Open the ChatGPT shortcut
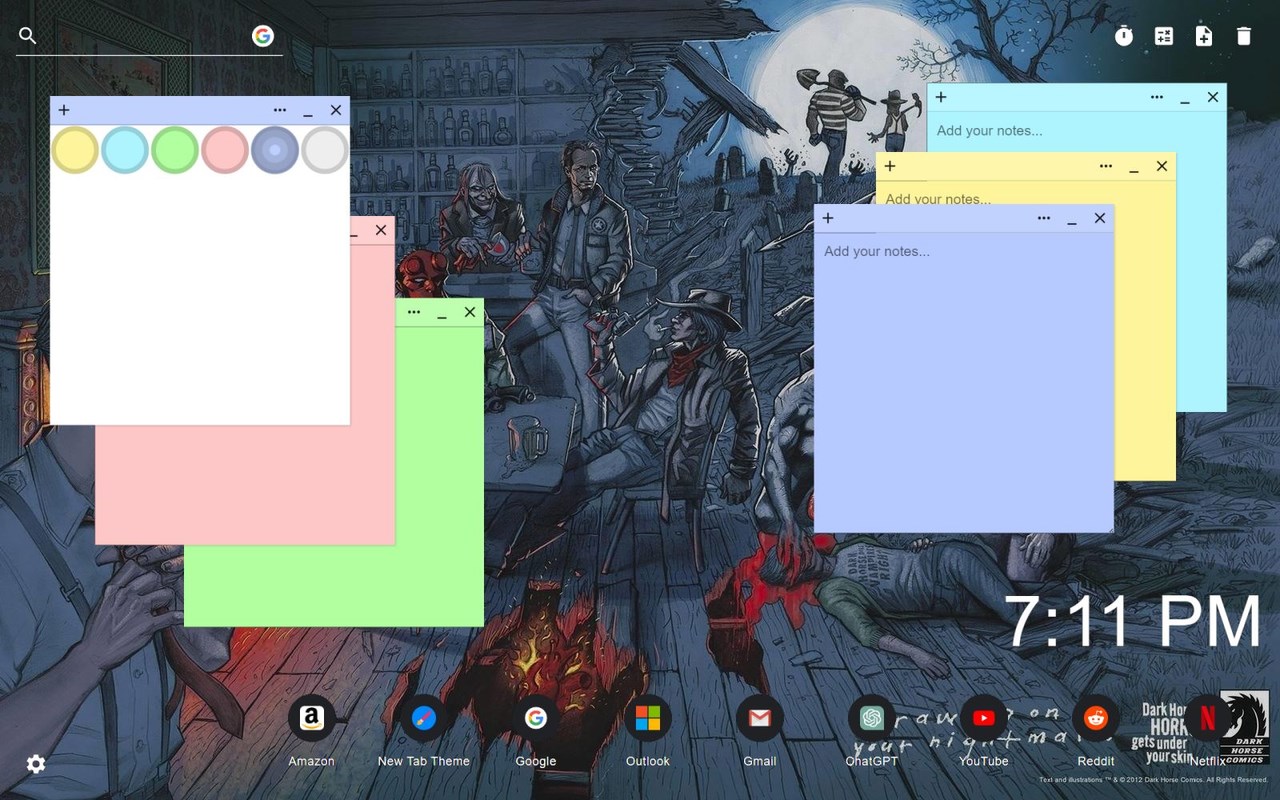Image resolution: width=1280 pixels, height=800 pixels. pos(872,718)
